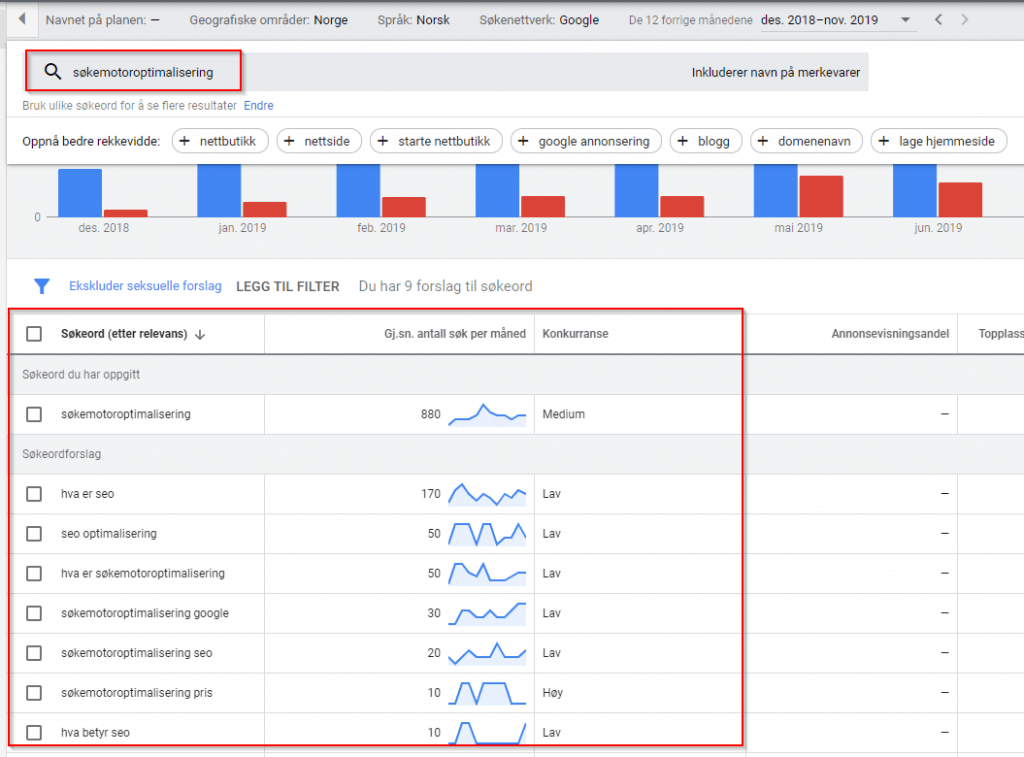The image size is (1024, 757).
Task: Sort by Annonsevisningsandel column header
Action: (890, 334)
